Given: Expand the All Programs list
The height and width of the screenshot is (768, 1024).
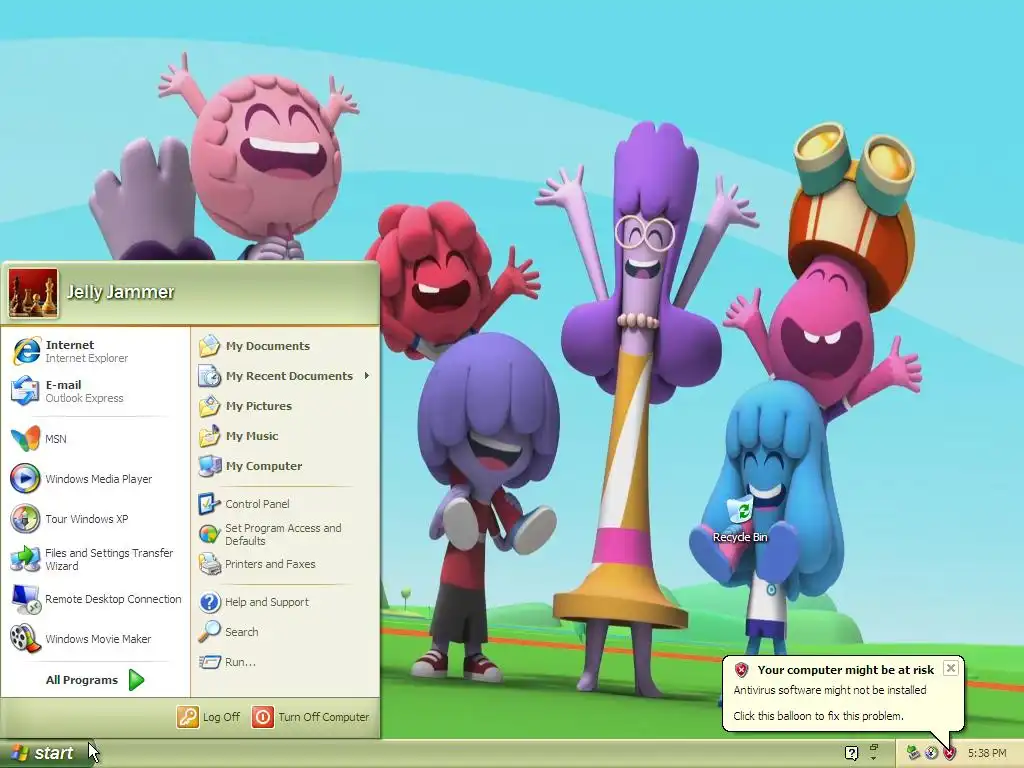Looking at the screenshot, I should click(x=95, y=680).
